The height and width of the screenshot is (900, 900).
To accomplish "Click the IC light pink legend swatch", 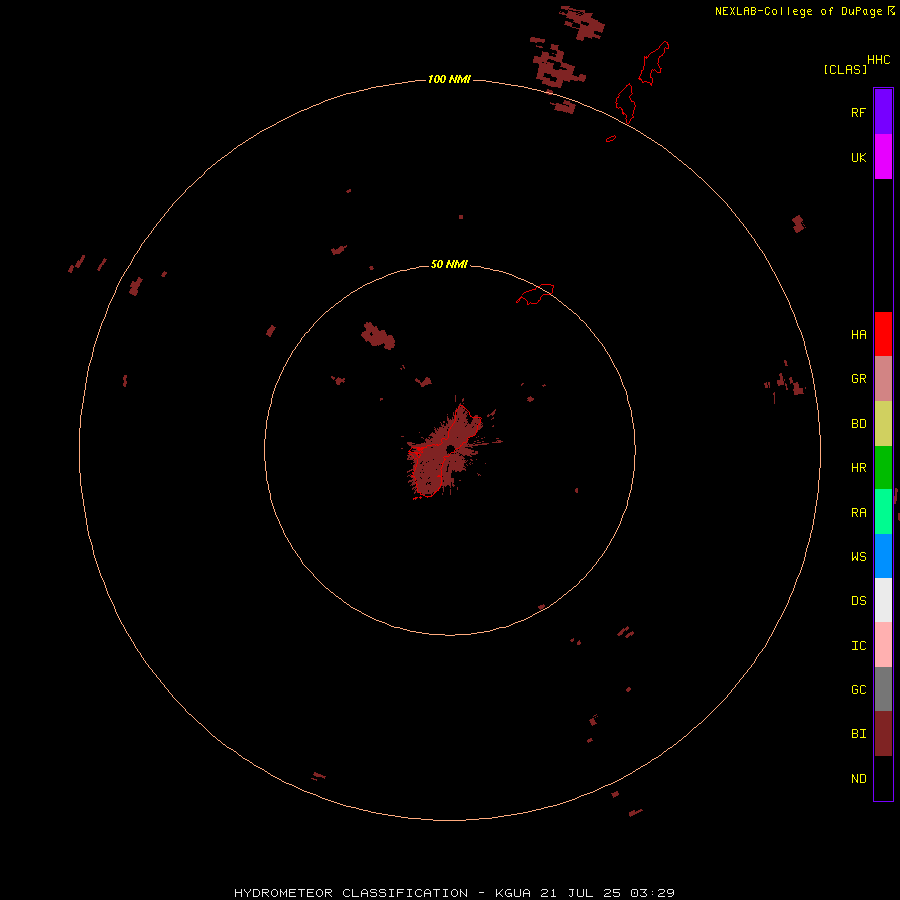I will tap(883, 645).
